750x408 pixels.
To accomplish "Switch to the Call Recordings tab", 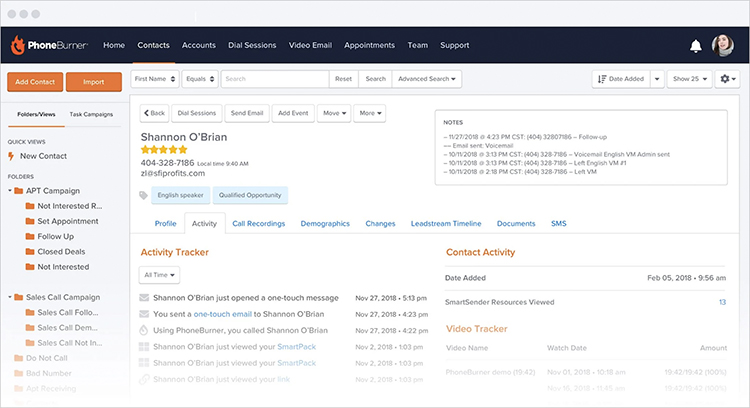I will (258, 224).
